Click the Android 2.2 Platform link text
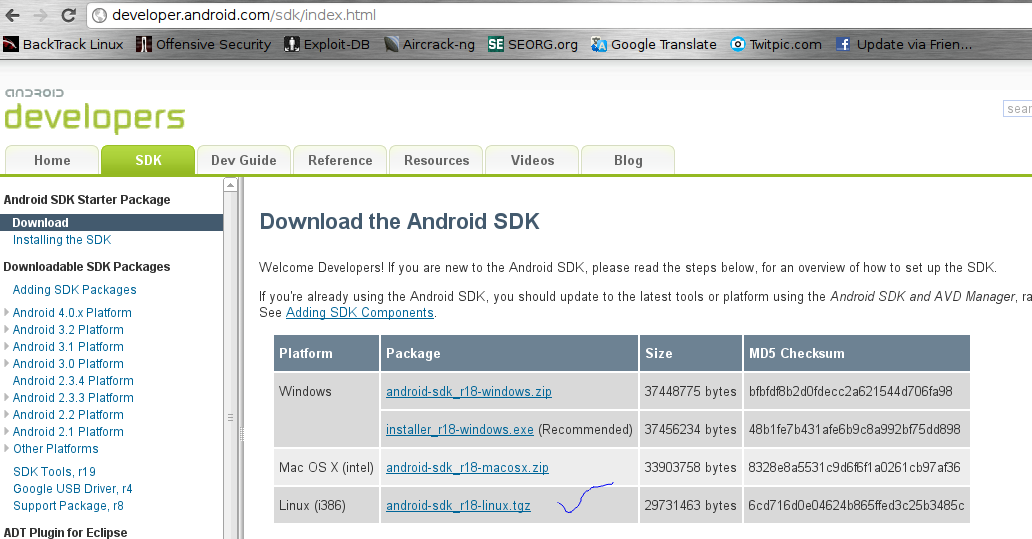Viewport: 1032px width, 539px height. click(x=68, y=415)
